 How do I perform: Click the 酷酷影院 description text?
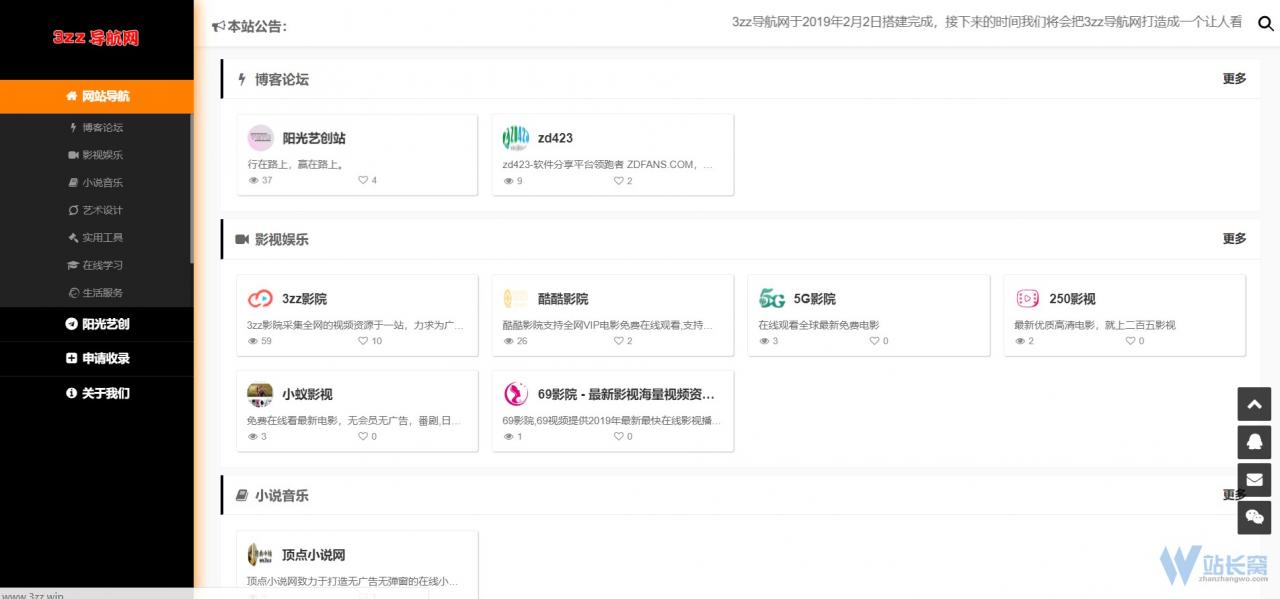point(608,325)
